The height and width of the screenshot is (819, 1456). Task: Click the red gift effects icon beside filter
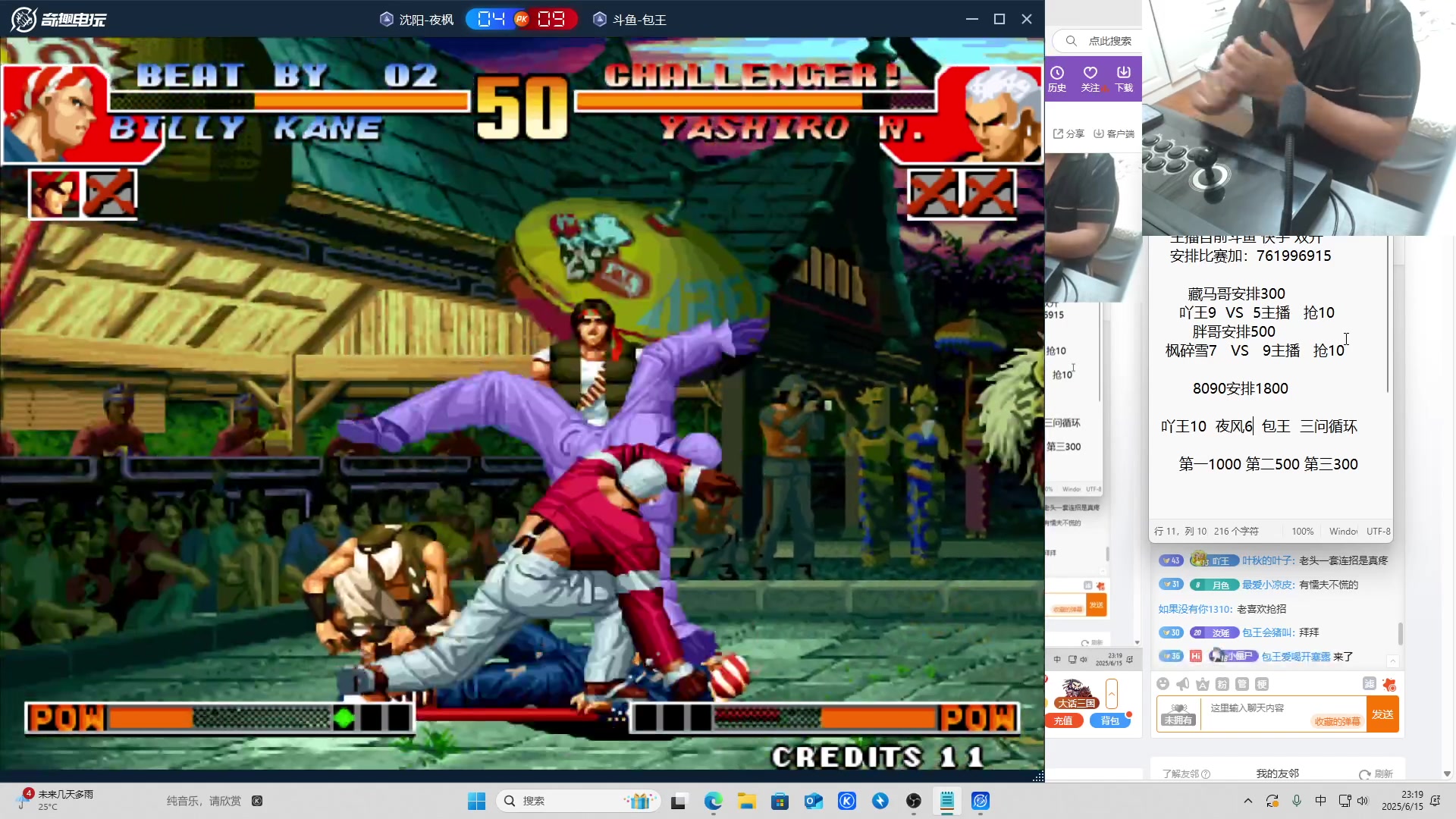1389,684
